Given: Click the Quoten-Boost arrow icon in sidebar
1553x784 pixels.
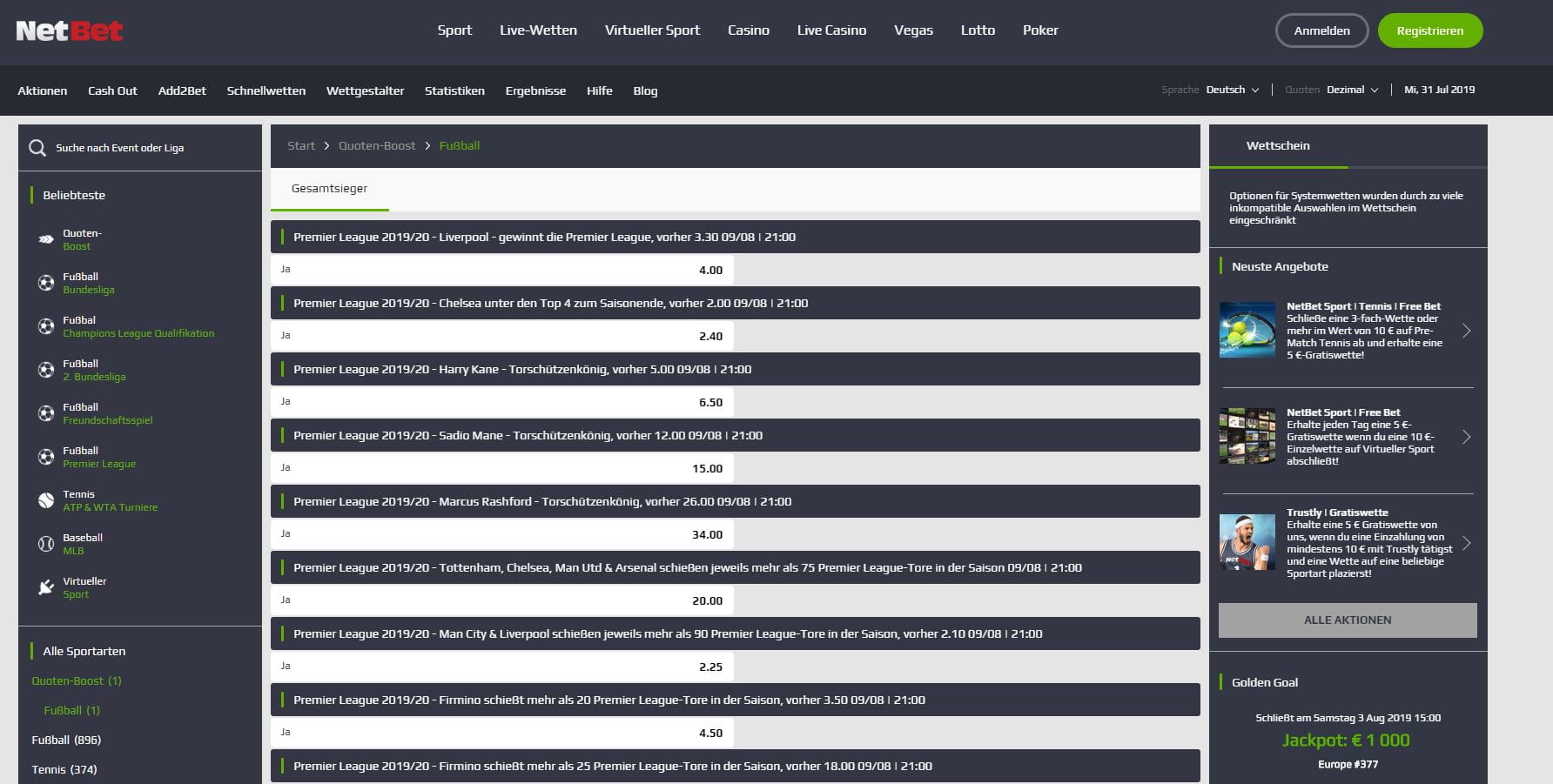Looking at the screenshot, I should (x=46, y=239).
